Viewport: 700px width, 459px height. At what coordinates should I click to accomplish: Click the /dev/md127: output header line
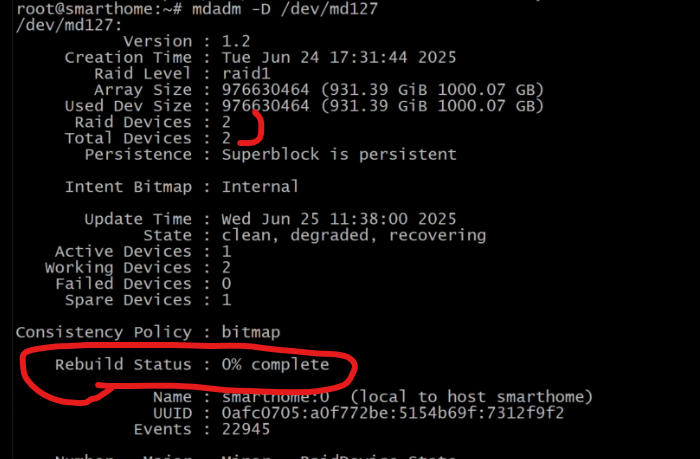(69, 25)
